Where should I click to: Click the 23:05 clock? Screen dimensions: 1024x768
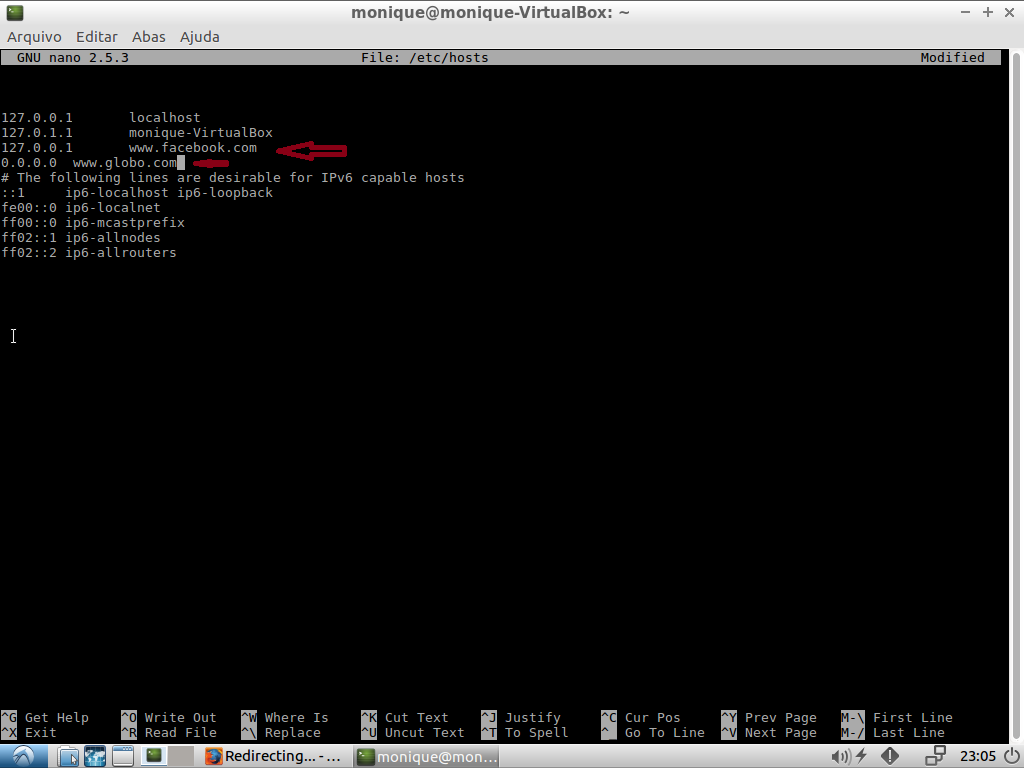978,756
